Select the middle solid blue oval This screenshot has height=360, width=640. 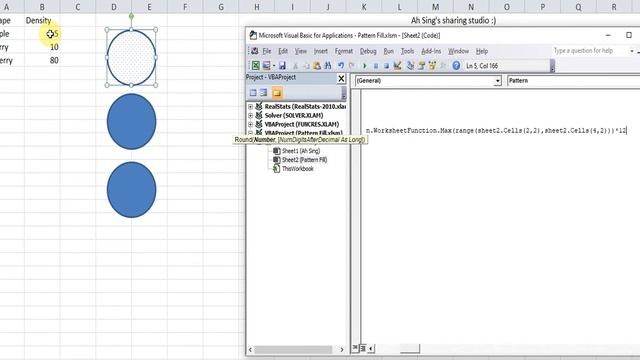click(131, 122)
